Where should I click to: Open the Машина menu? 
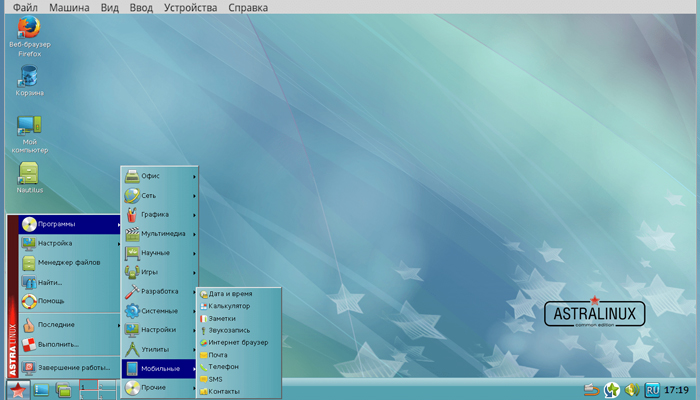point(69,8)
